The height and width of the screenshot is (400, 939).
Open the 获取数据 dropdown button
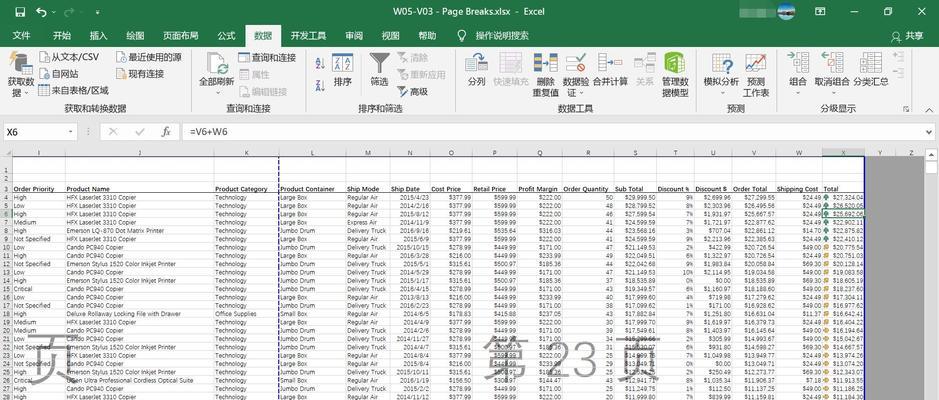click(21, 75)
